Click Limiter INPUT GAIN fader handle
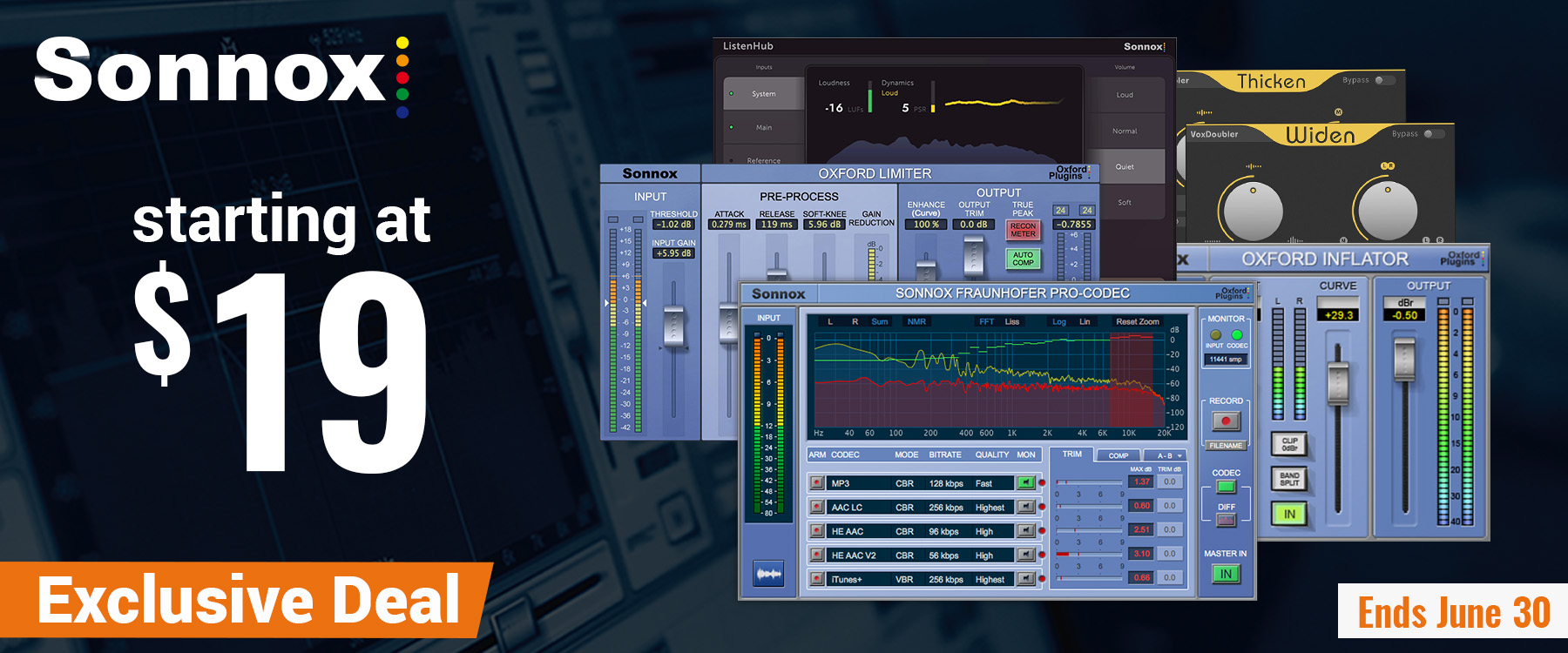 pyautogui.click(x=673, y=327)
